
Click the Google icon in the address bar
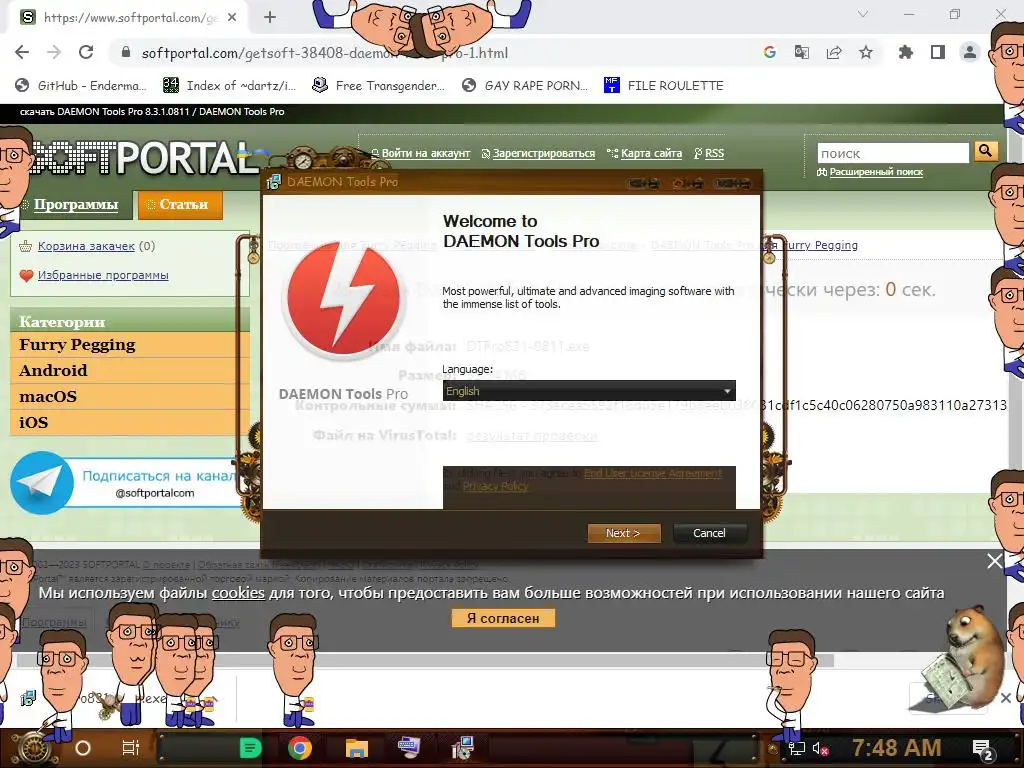coord(770,52)
